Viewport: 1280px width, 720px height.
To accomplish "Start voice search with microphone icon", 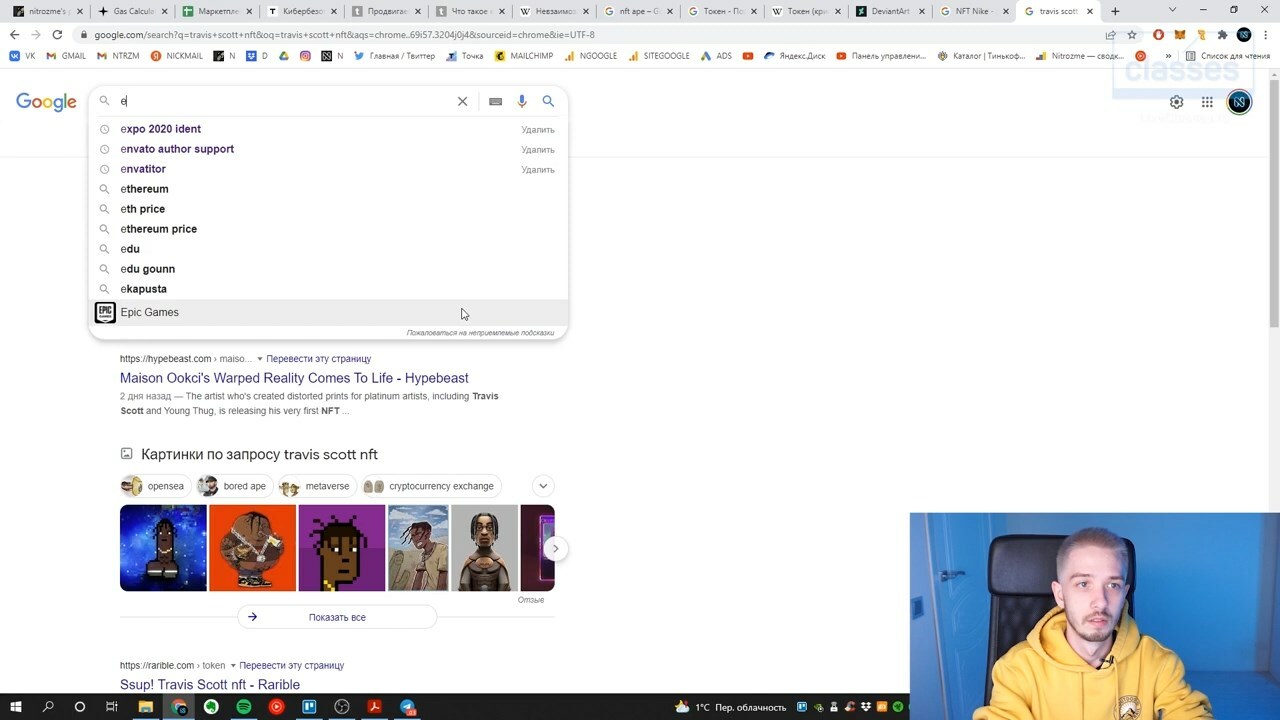I will pos(522,101).
